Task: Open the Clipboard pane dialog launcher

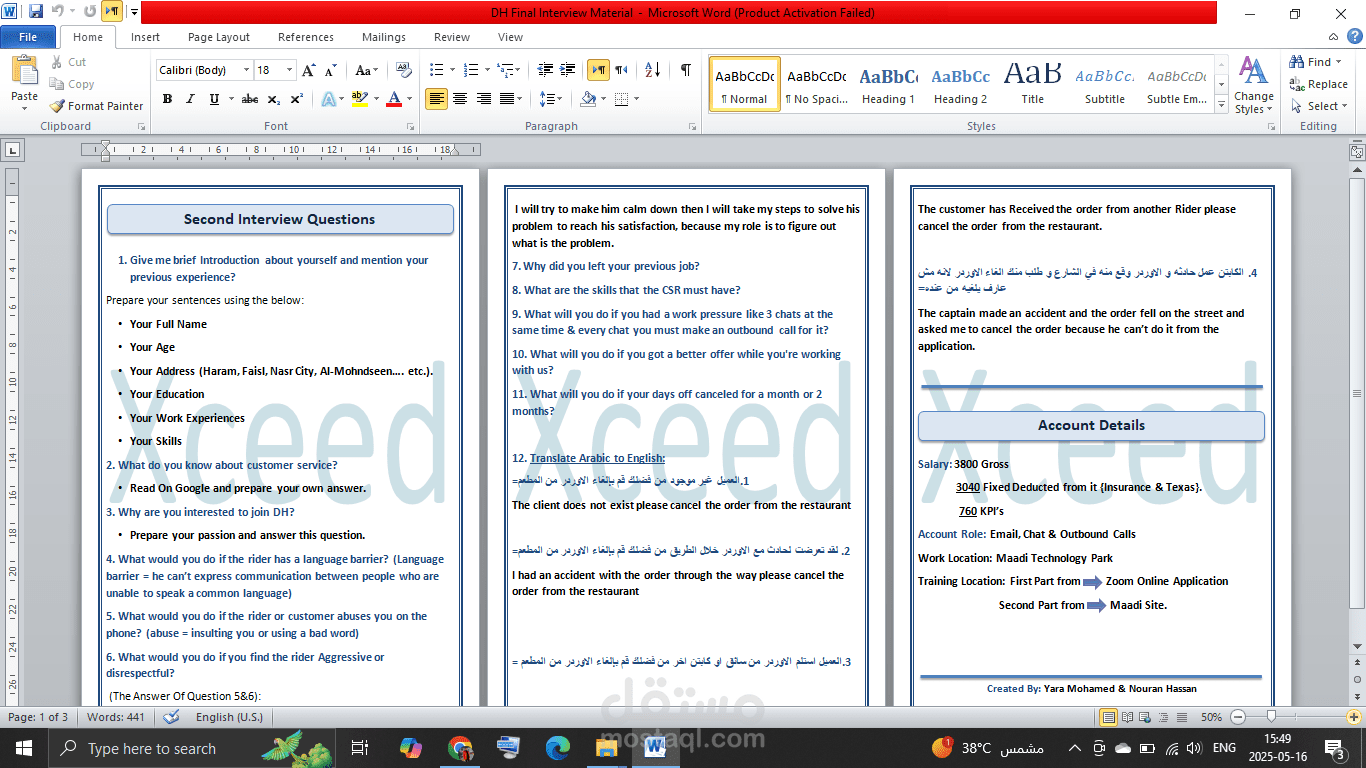Action: [141, 127]
